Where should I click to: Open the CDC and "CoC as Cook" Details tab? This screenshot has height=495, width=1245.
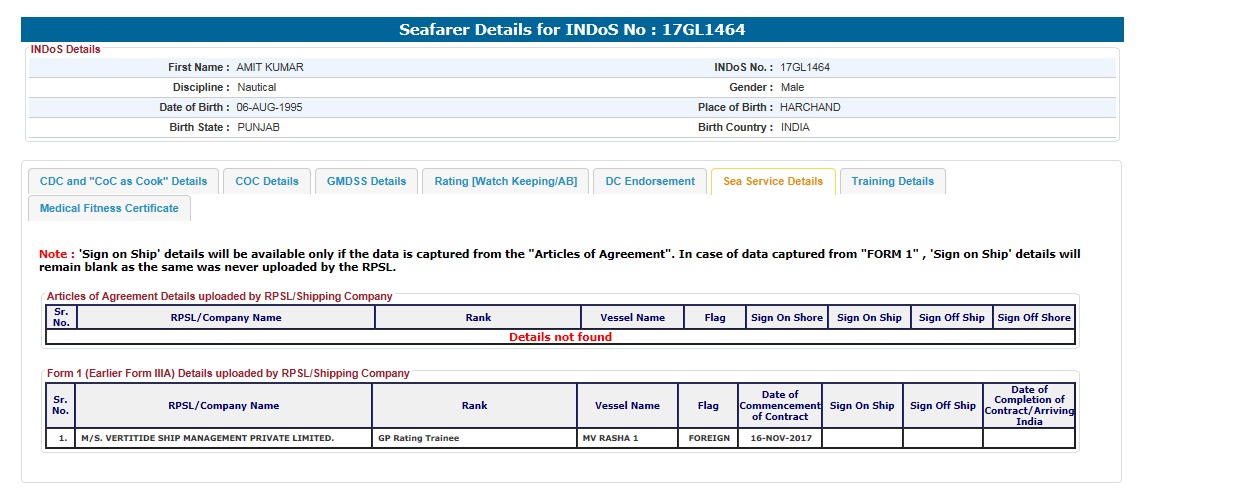123,181
